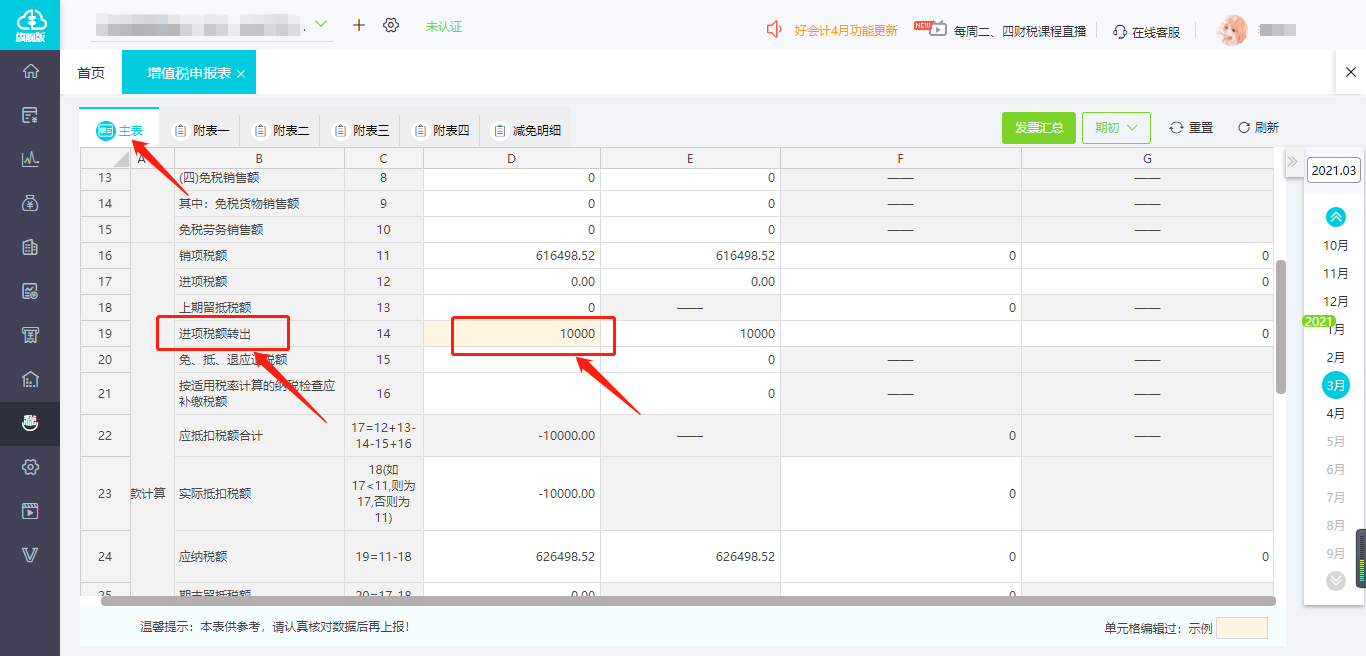Click the cloud logo above the sidebar
This screenshot has height=656, width=1366.
[x=30, y=24]
